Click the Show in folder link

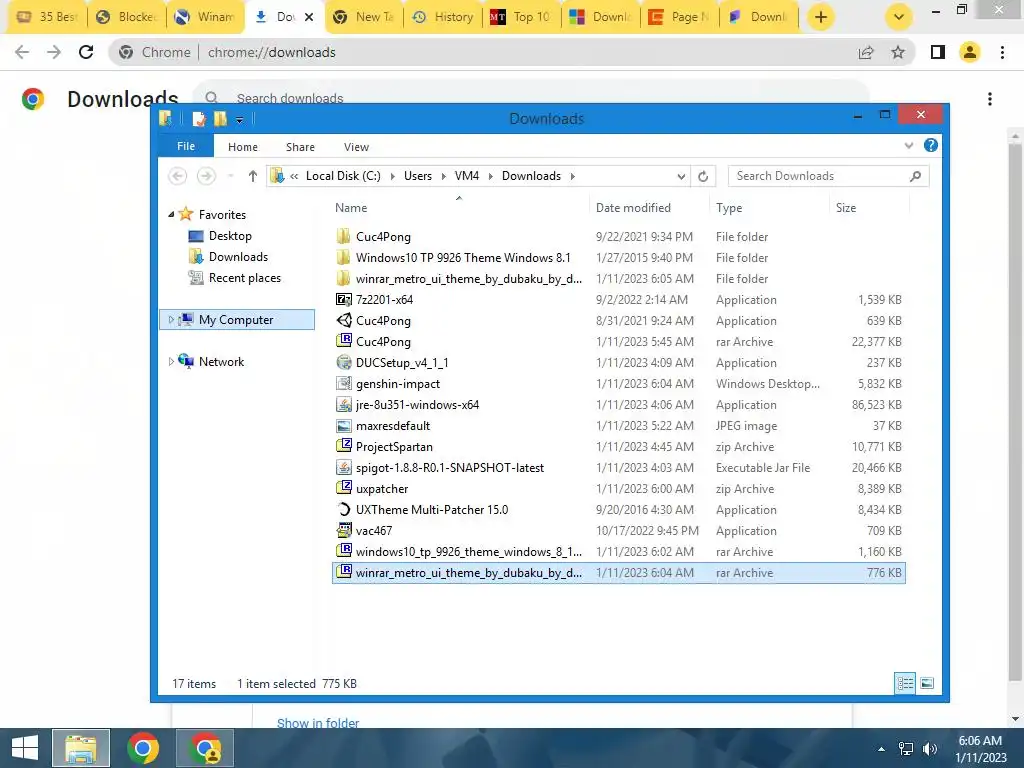318,722
